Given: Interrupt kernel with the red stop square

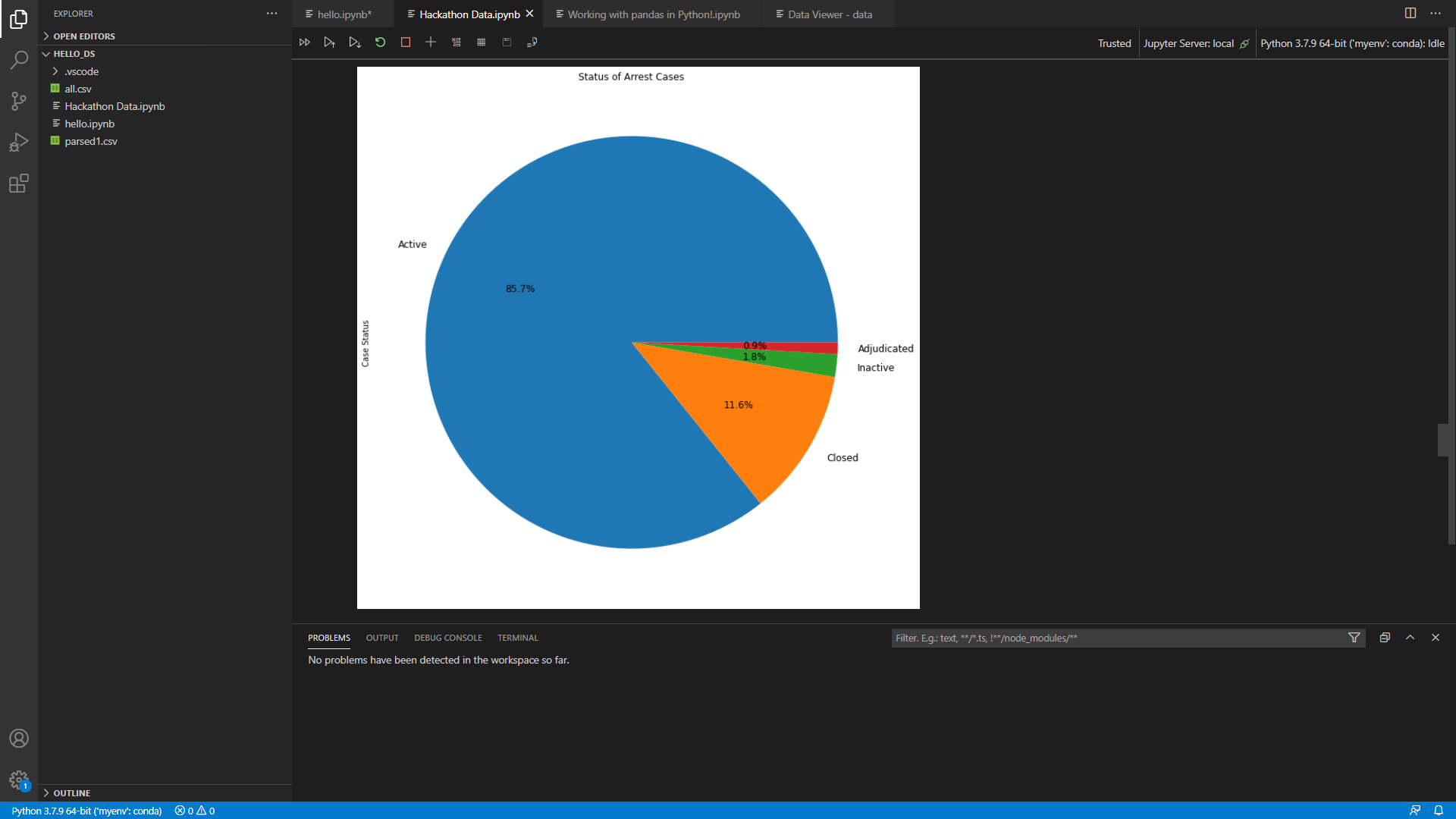Looking at the screenshot, I should click(406, 42).
